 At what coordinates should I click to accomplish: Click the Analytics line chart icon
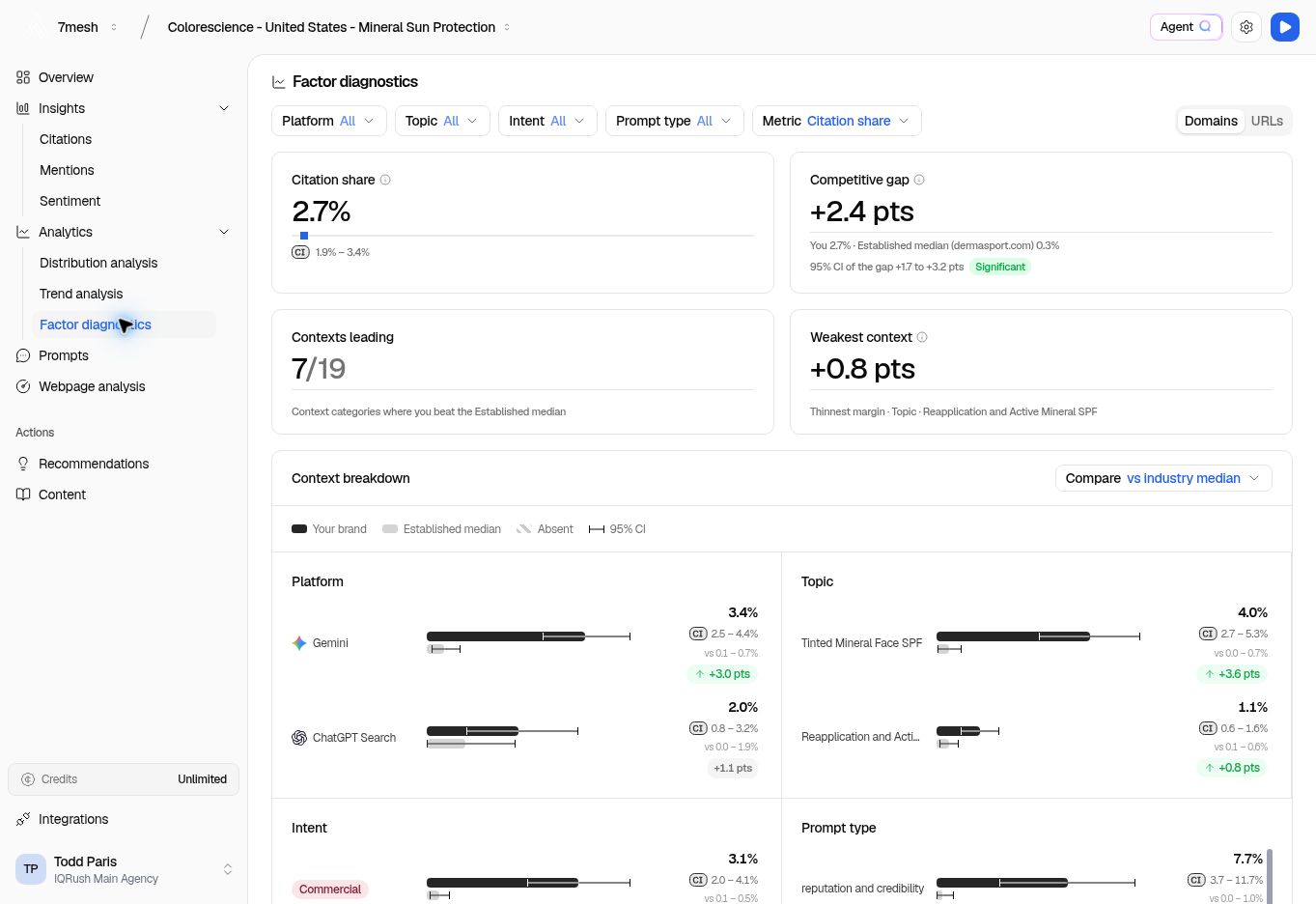pyautogui.click(x=23, y=232)
